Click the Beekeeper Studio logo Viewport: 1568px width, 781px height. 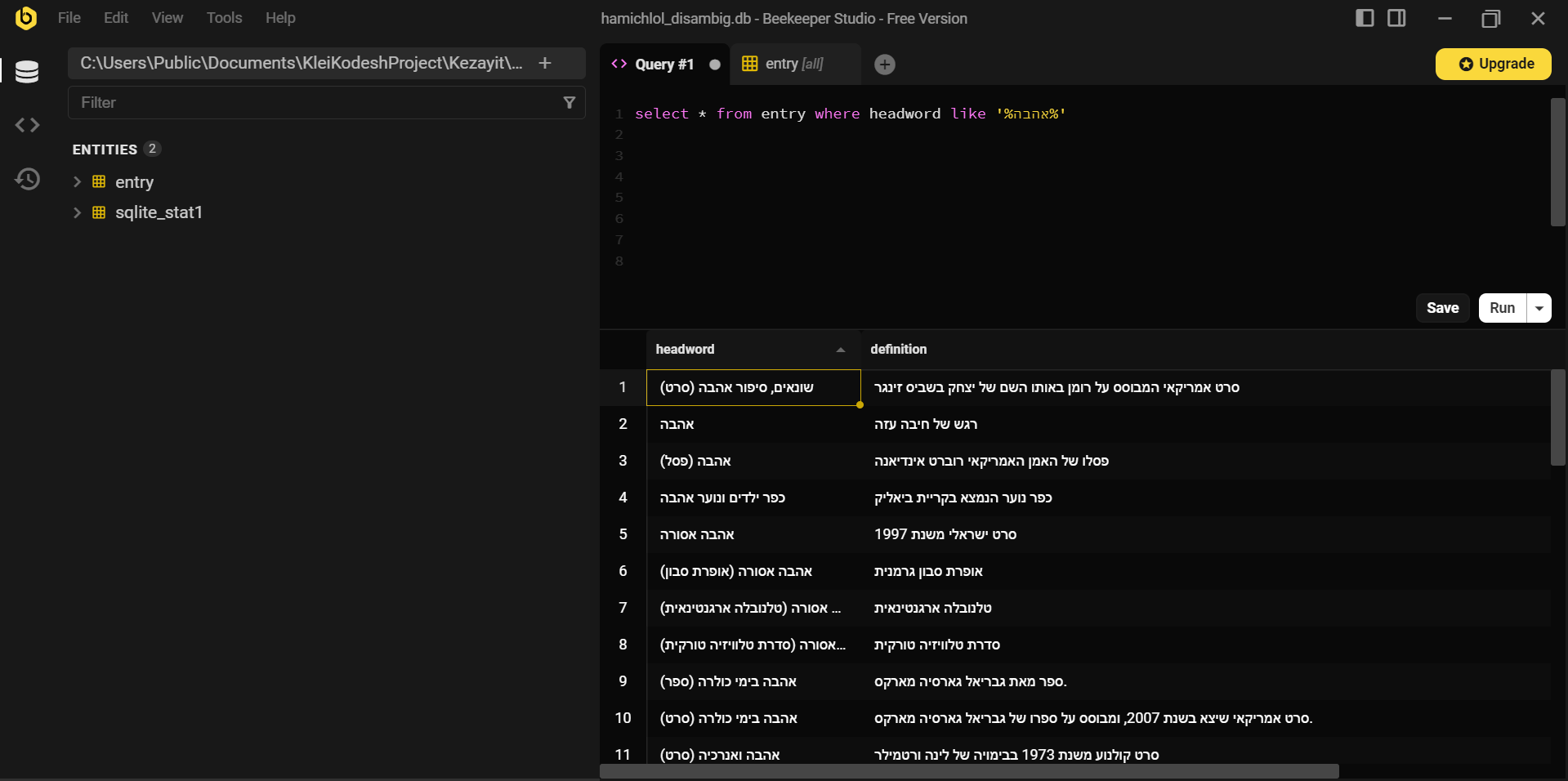(x=26, y=18)
